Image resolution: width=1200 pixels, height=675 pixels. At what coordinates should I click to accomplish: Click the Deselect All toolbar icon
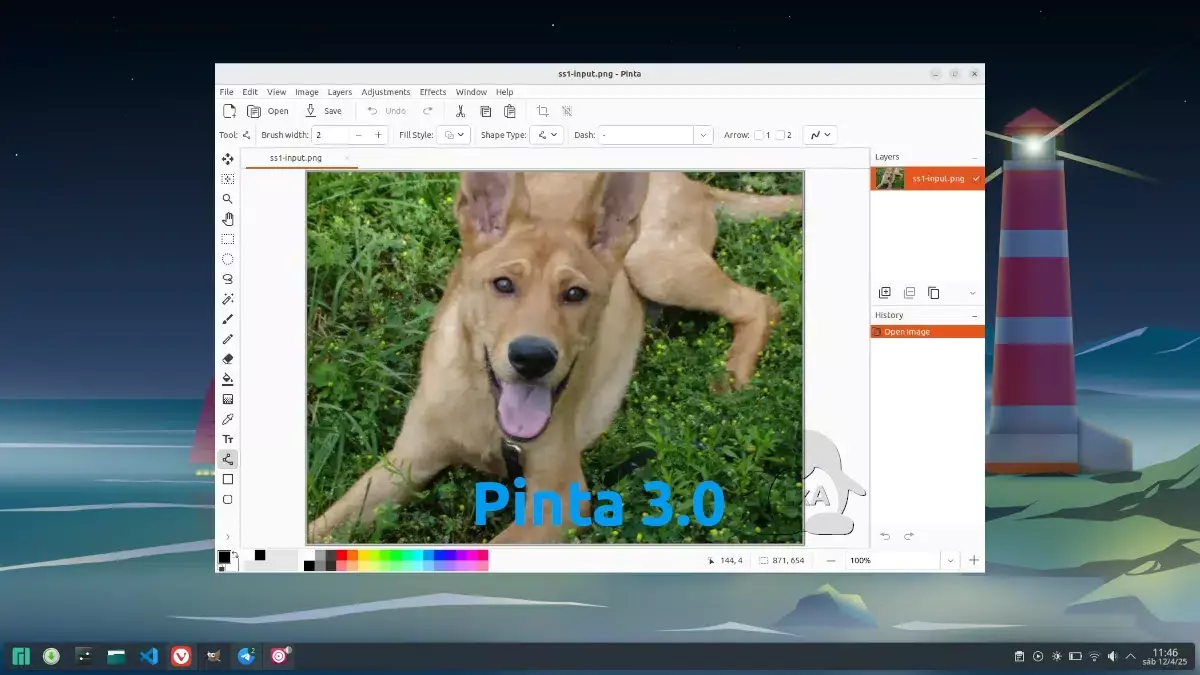pos(567,111)
